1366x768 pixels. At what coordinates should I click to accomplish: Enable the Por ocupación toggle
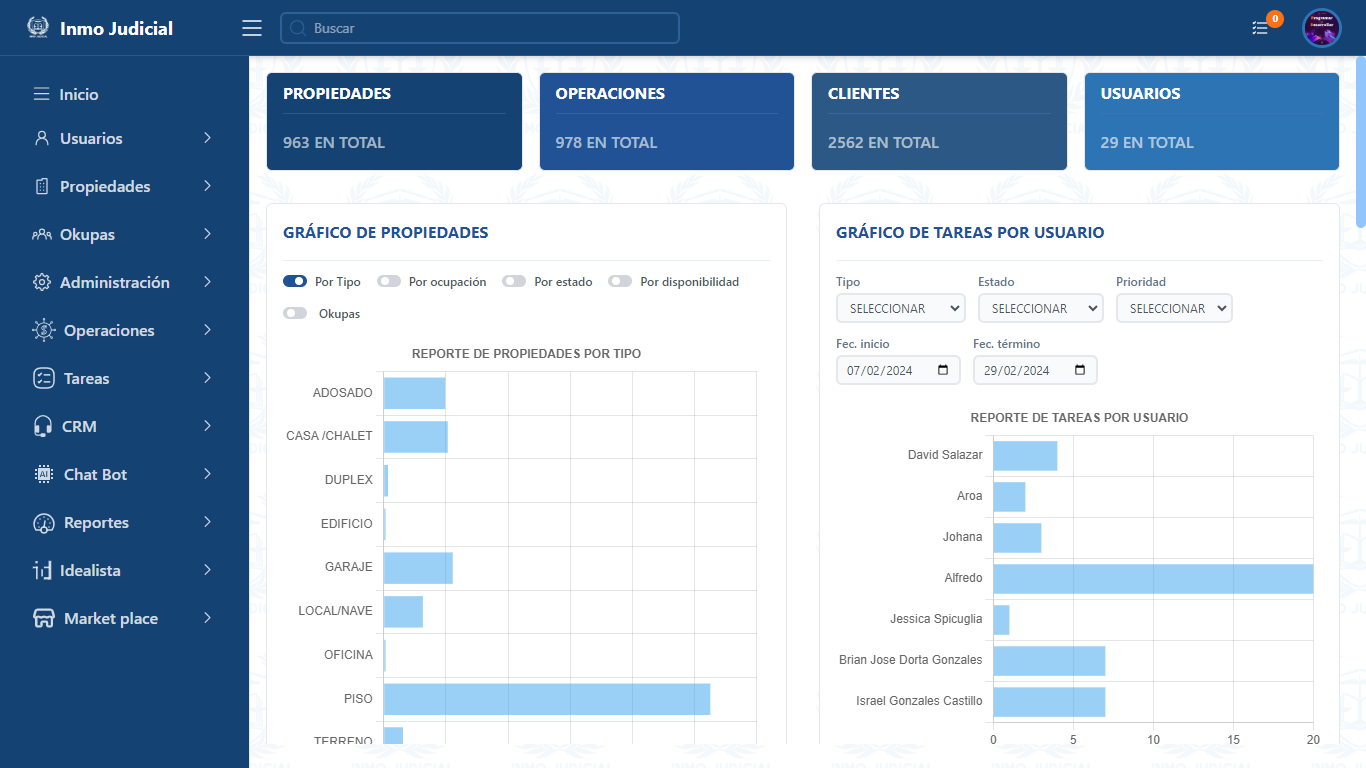(x=389, y=282)
